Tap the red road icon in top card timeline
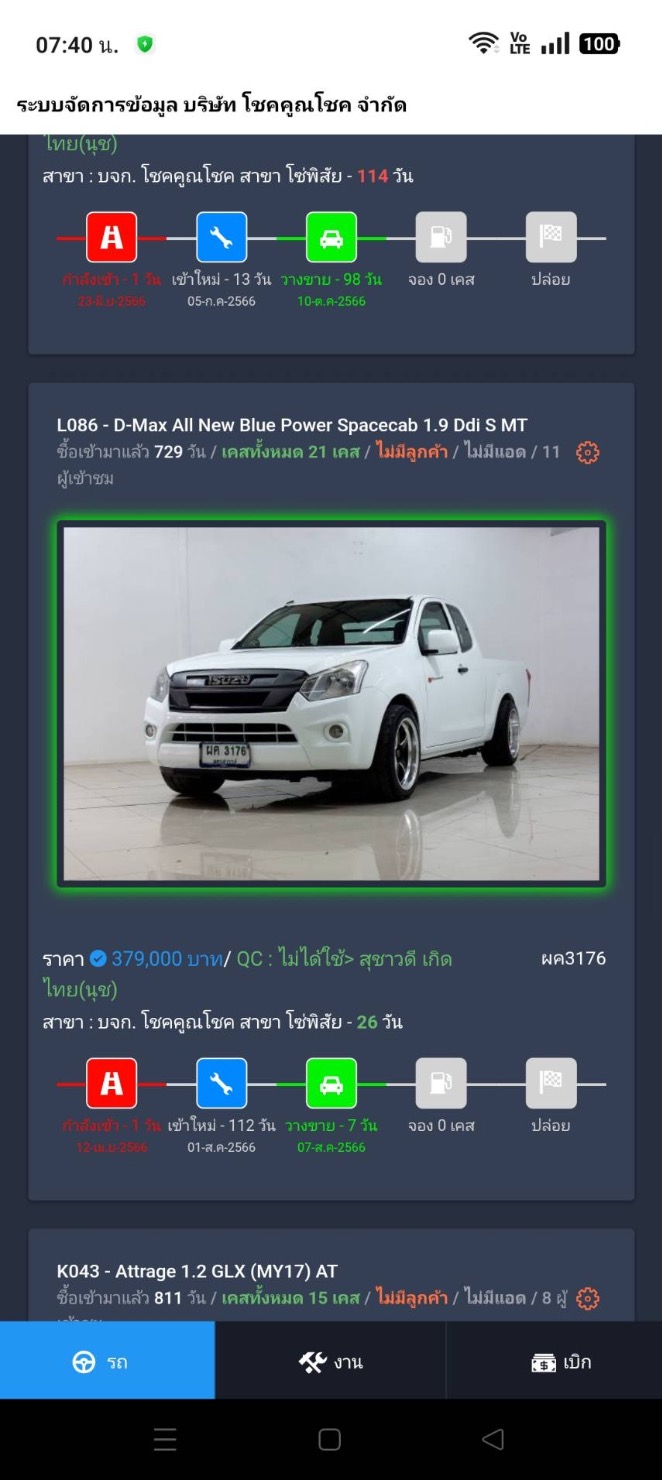 (111, 237)
